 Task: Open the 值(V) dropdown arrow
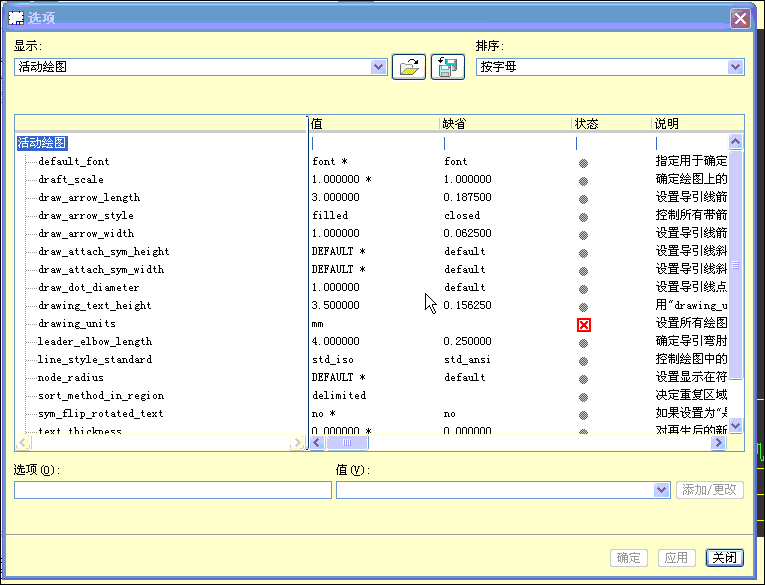(661, 489)
